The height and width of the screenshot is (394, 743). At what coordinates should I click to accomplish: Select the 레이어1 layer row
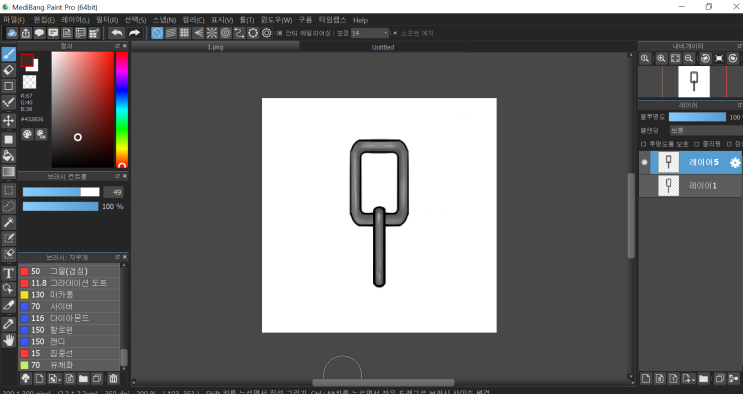tap(690, 185)
